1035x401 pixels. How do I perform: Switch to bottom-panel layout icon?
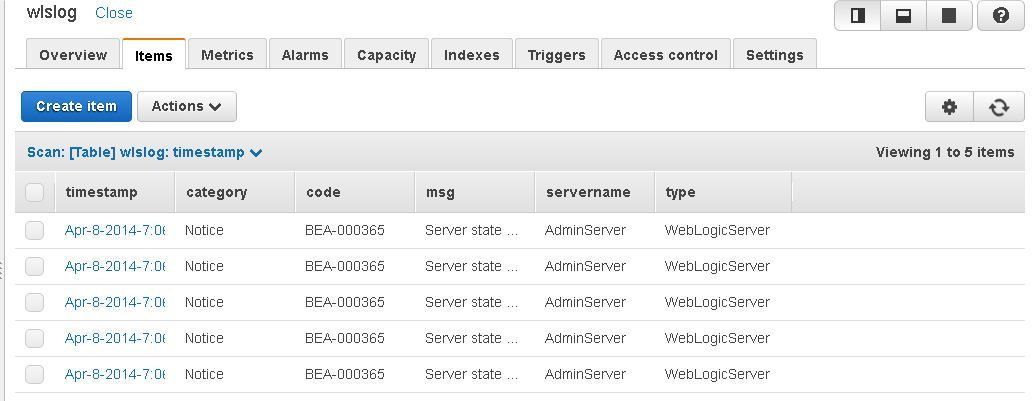coord(904,16)
